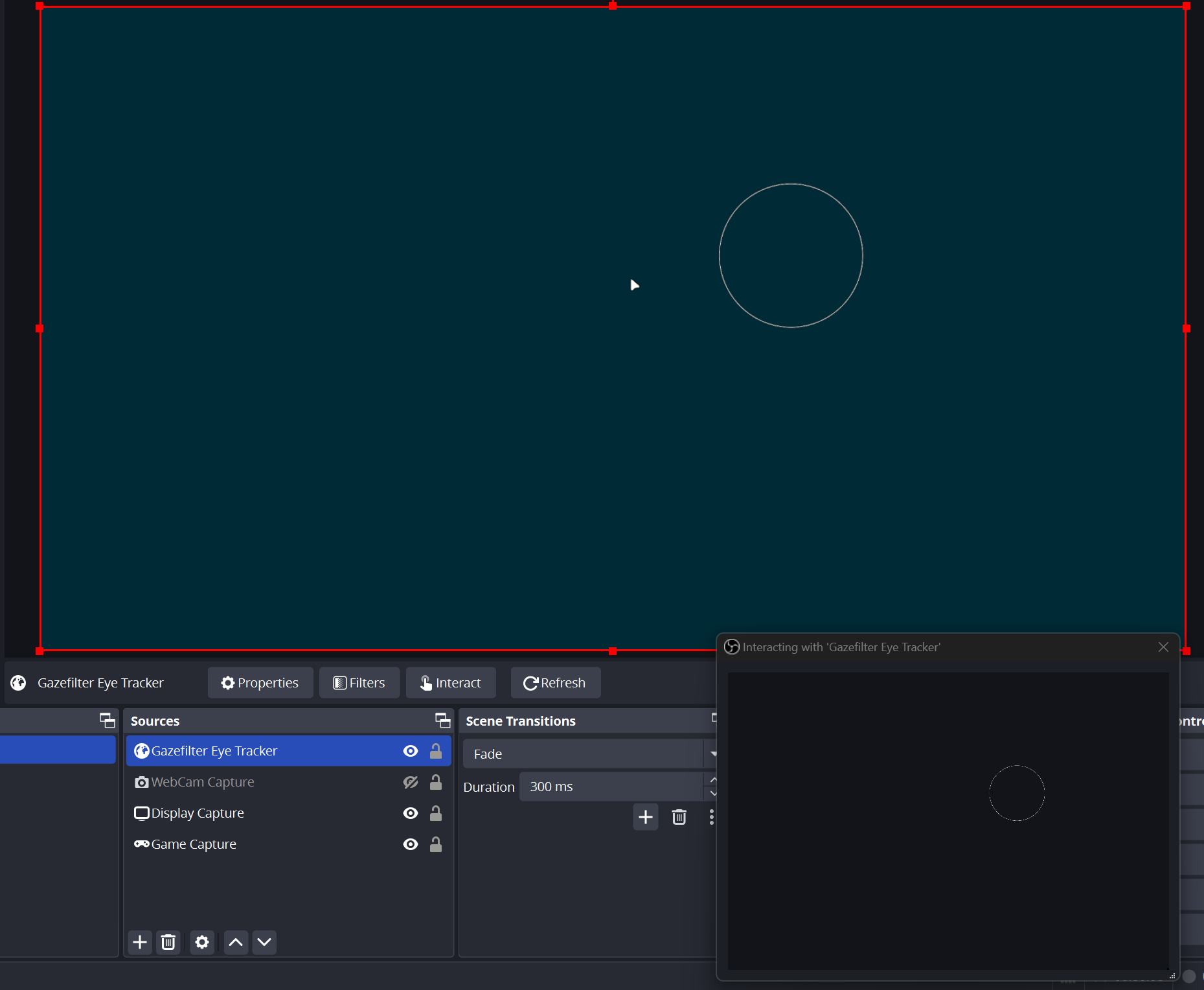Add a new source with the plus icon
Image resolution: width=1204 pixels, height=990 pixels.
(x=139, y=942)
